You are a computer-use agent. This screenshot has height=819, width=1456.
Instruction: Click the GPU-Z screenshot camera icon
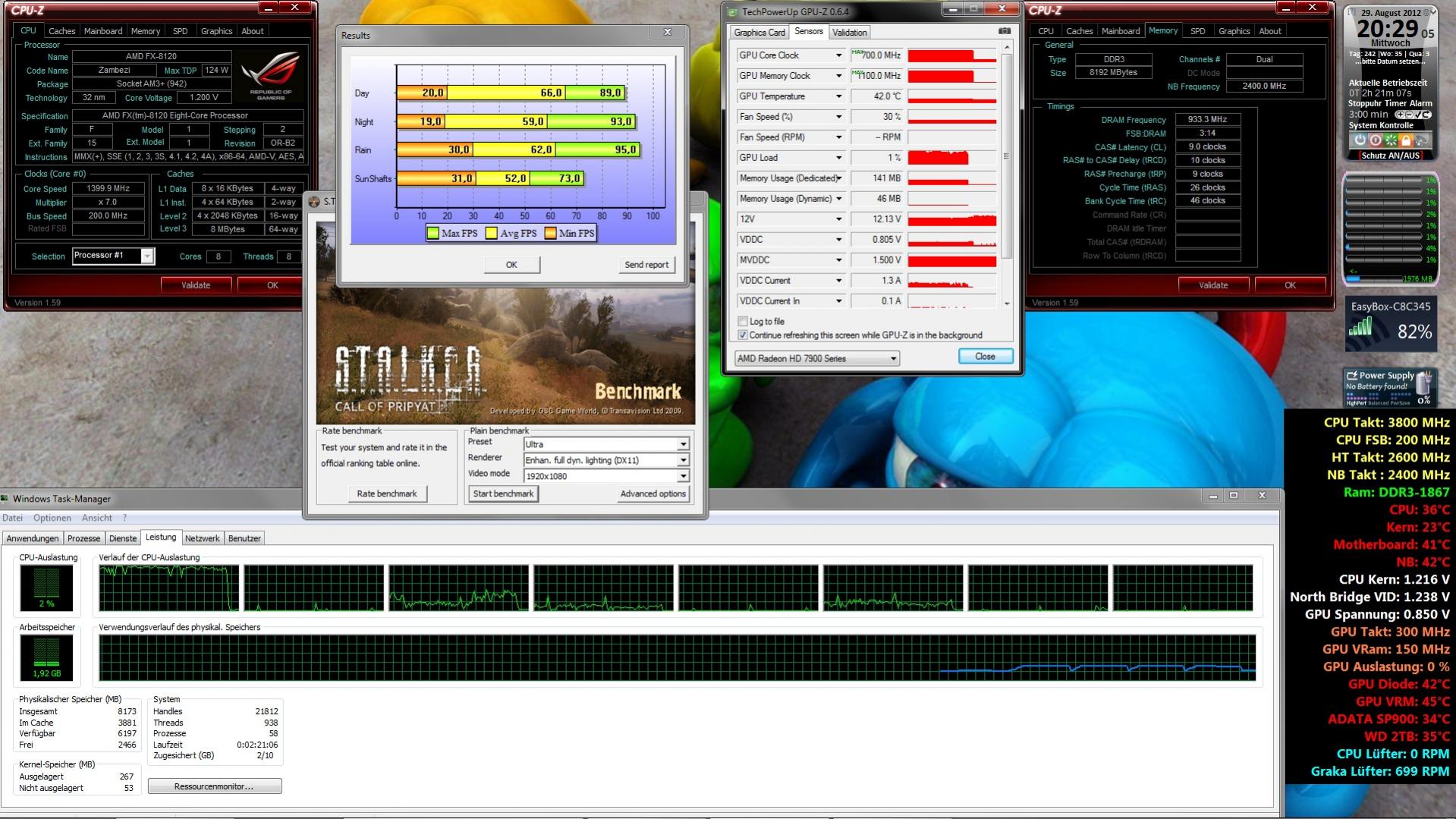(x=1005, y=31)
